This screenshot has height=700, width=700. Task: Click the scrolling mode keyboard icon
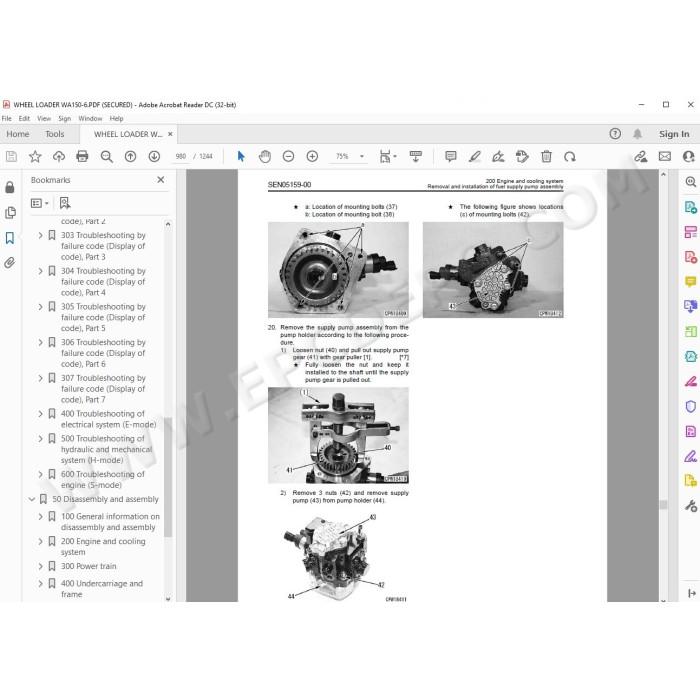416,156
